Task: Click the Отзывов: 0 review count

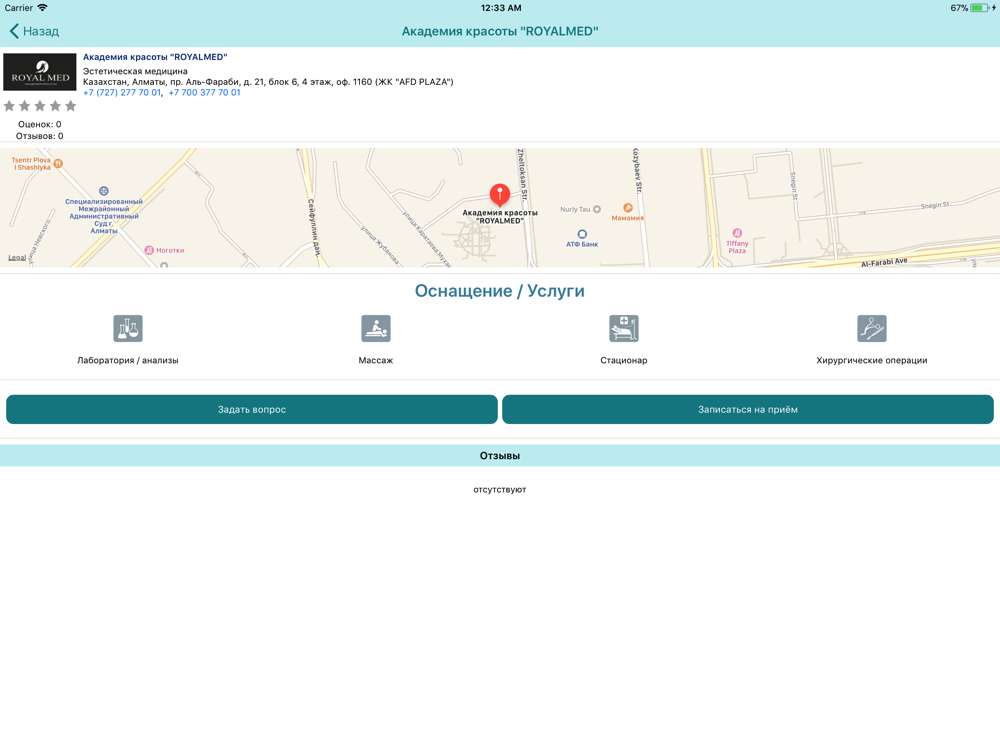Action: pyautogui.click(x=40, y=136)
